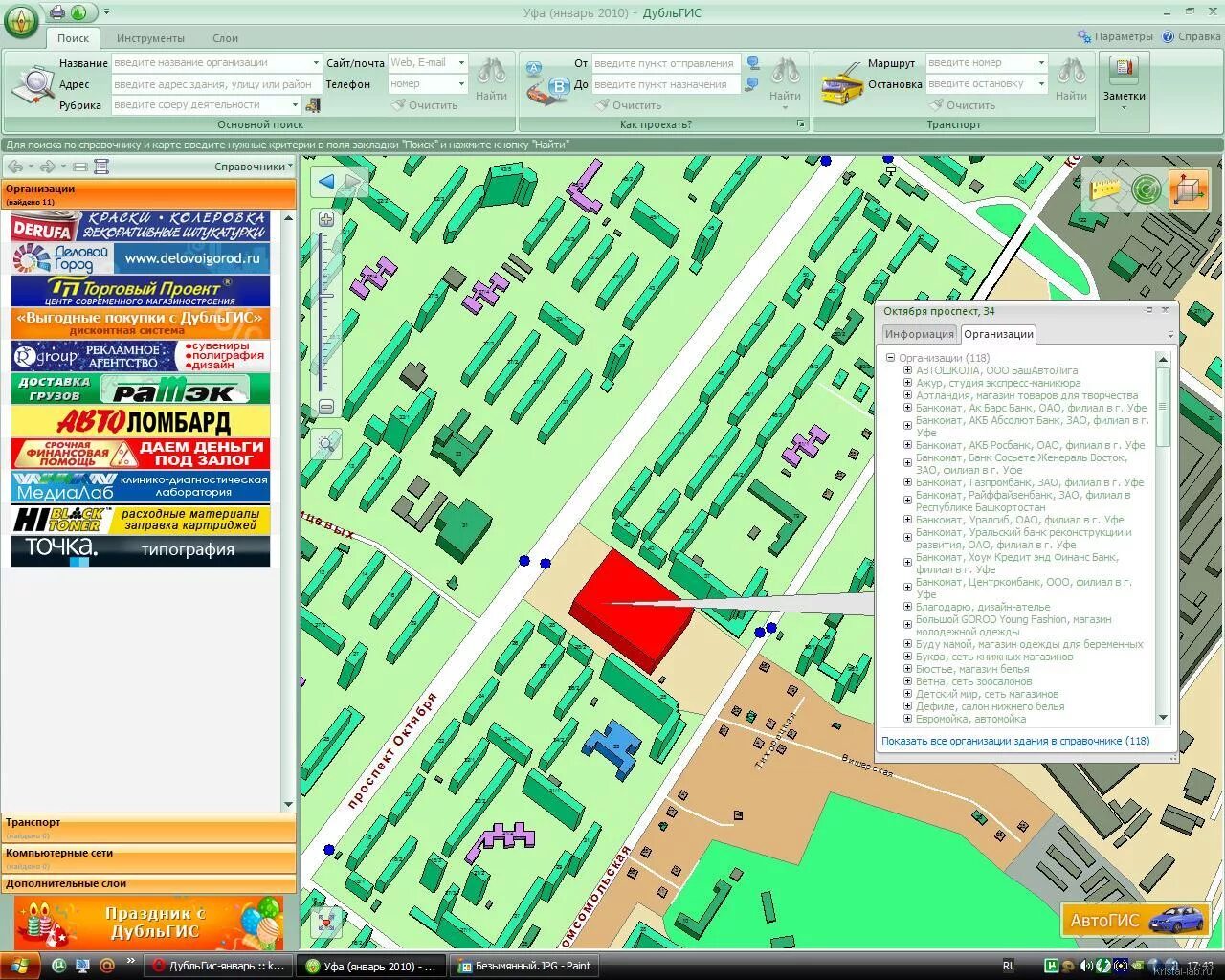Click the green round icon beside the printer
The image size is (1225, 980).
tap(78, 12)
